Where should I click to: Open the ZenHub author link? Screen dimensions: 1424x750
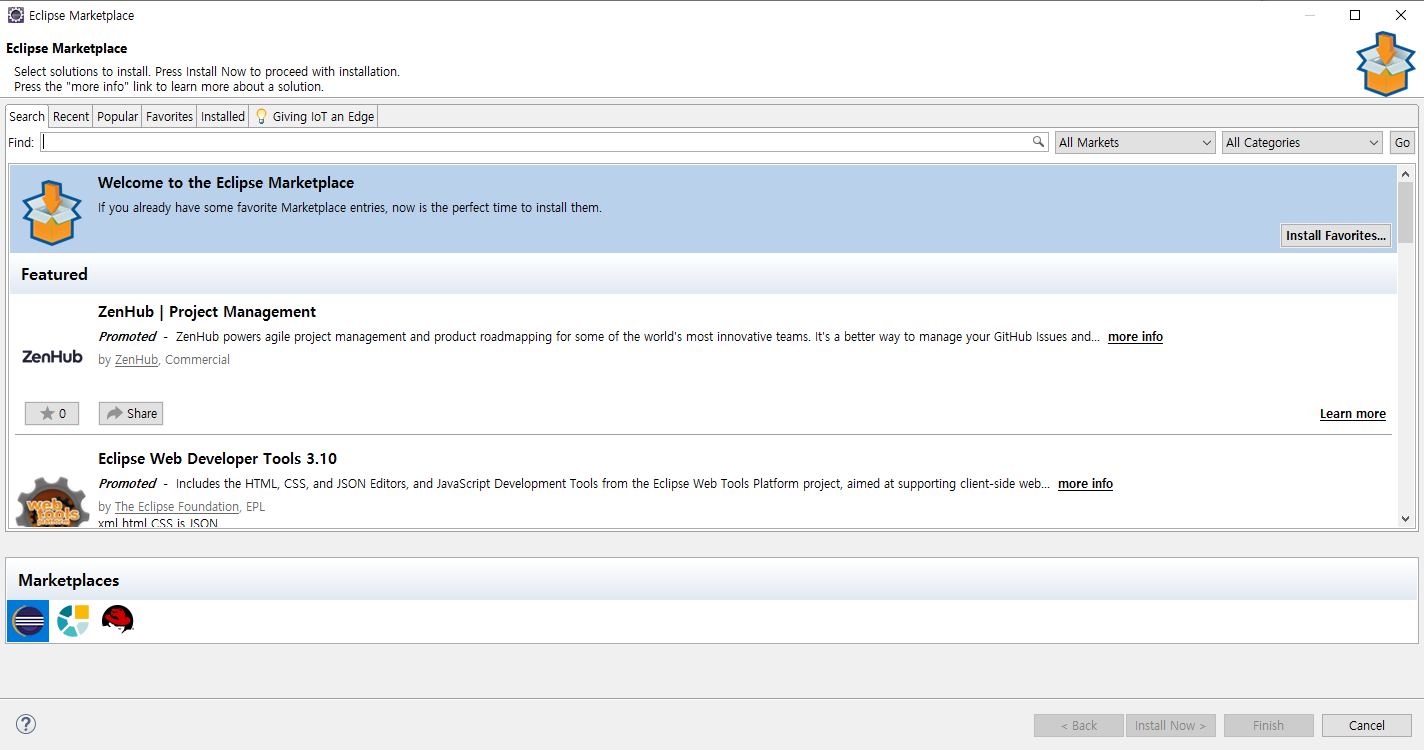point(136,360)
